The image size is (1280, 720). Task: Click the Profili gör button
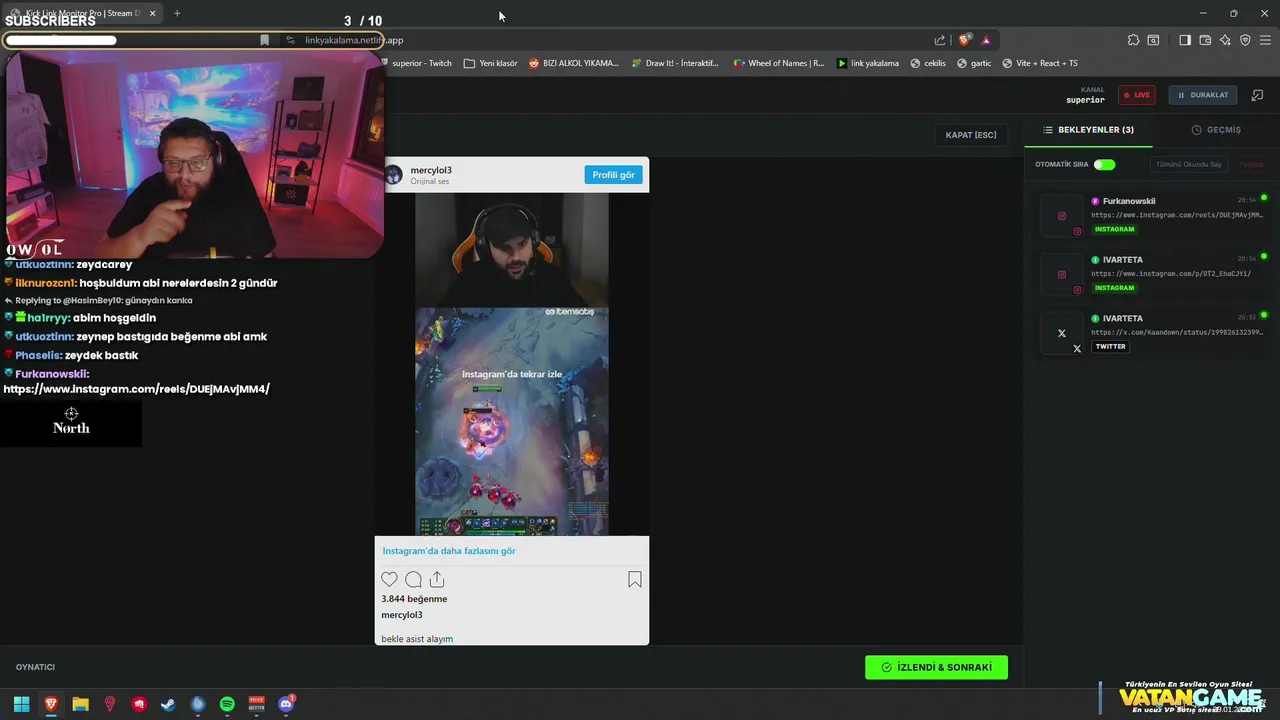[x=613, y=175]
